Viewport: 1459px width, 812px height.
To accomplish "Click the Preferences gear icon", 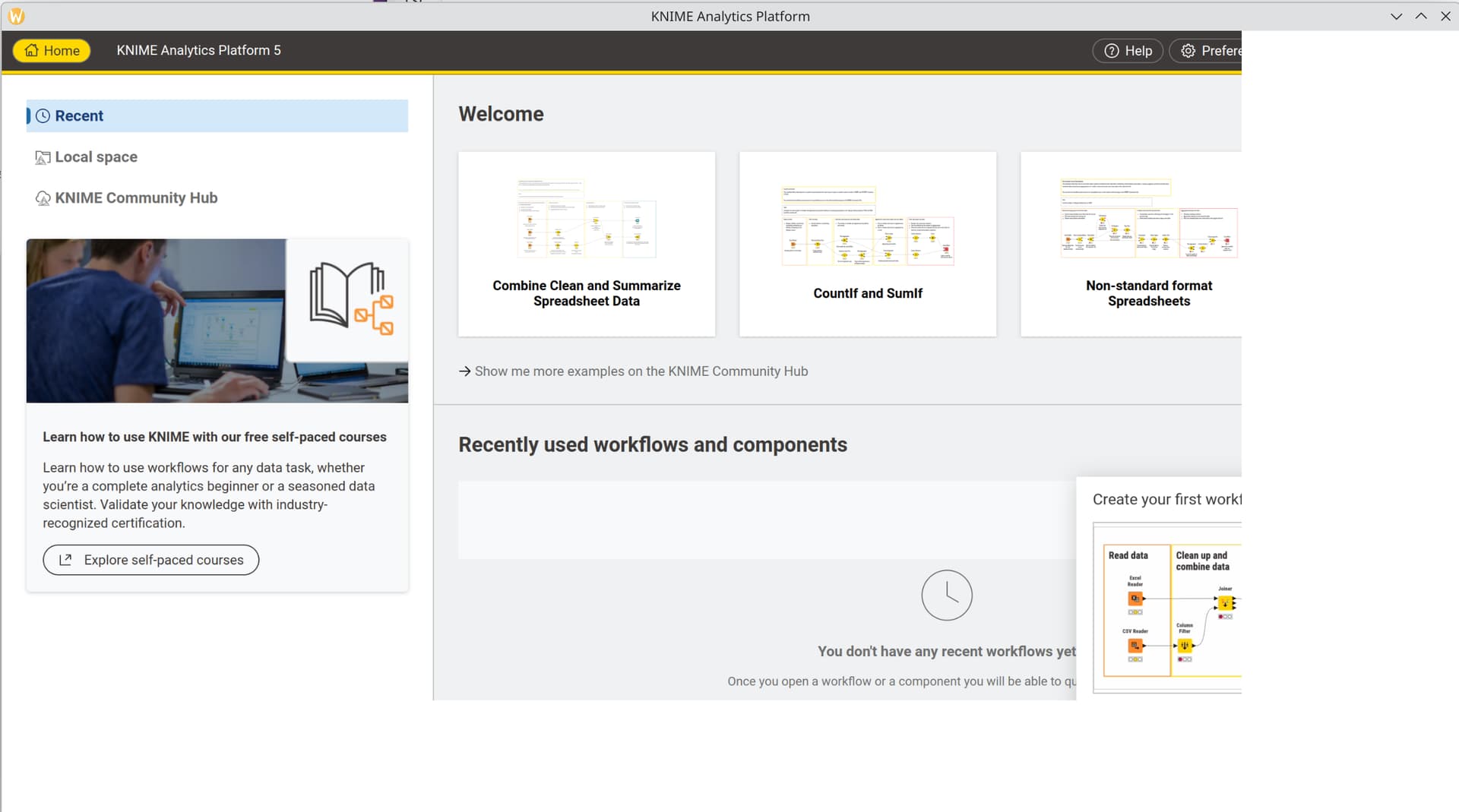I will (1188, 51).
